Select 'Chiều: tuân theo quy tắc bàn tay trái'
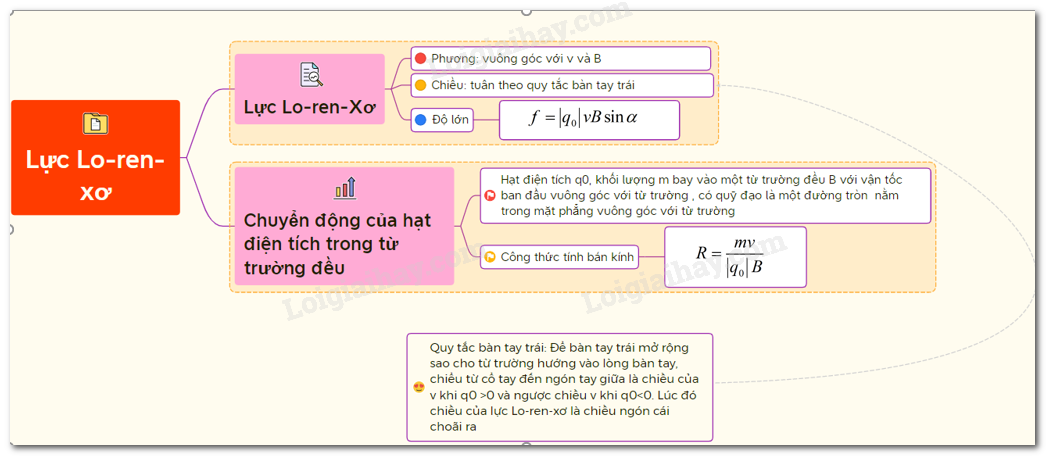 [x=562, y=85]
